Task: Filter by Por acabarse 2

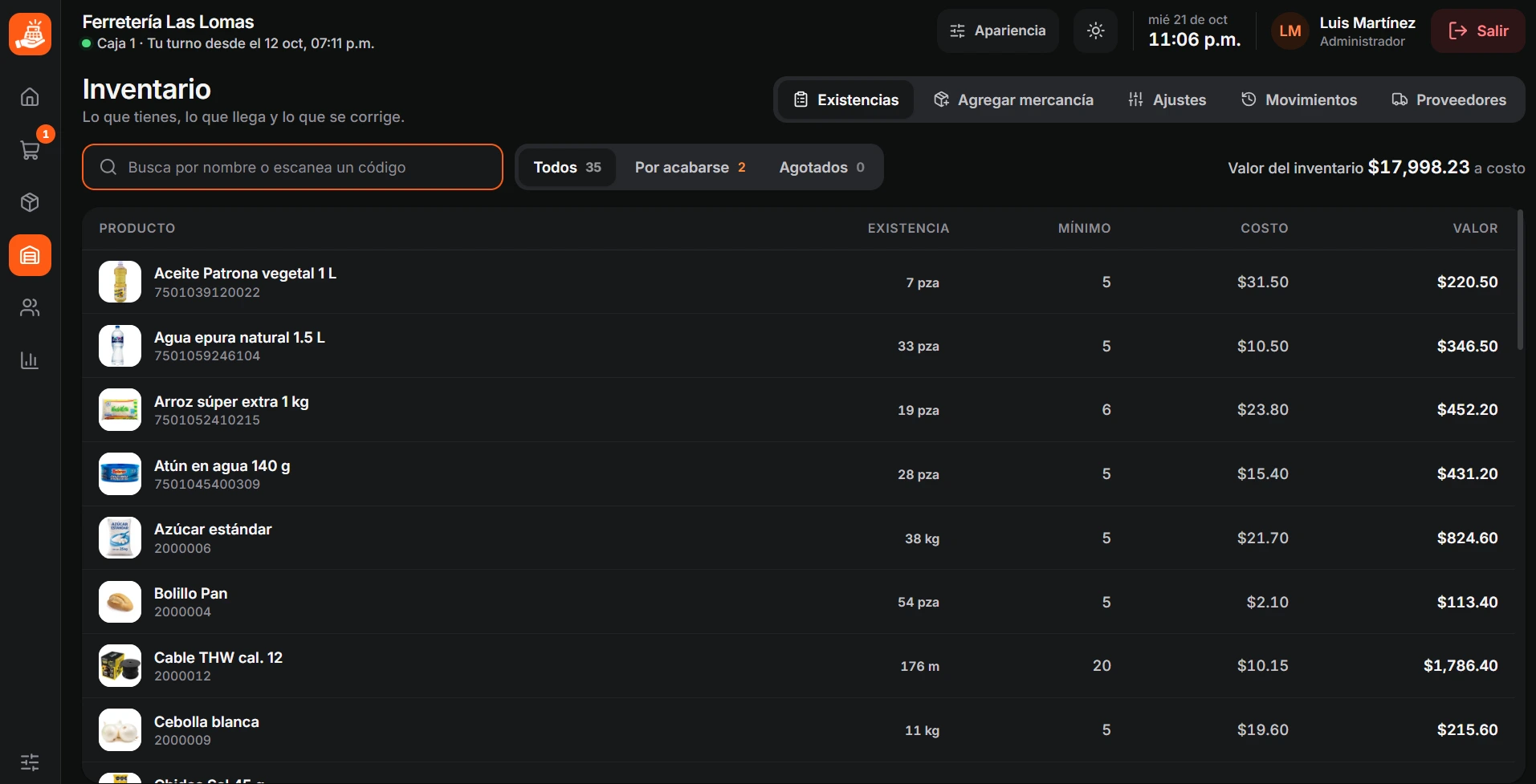Action: click(x=690, y=167)
